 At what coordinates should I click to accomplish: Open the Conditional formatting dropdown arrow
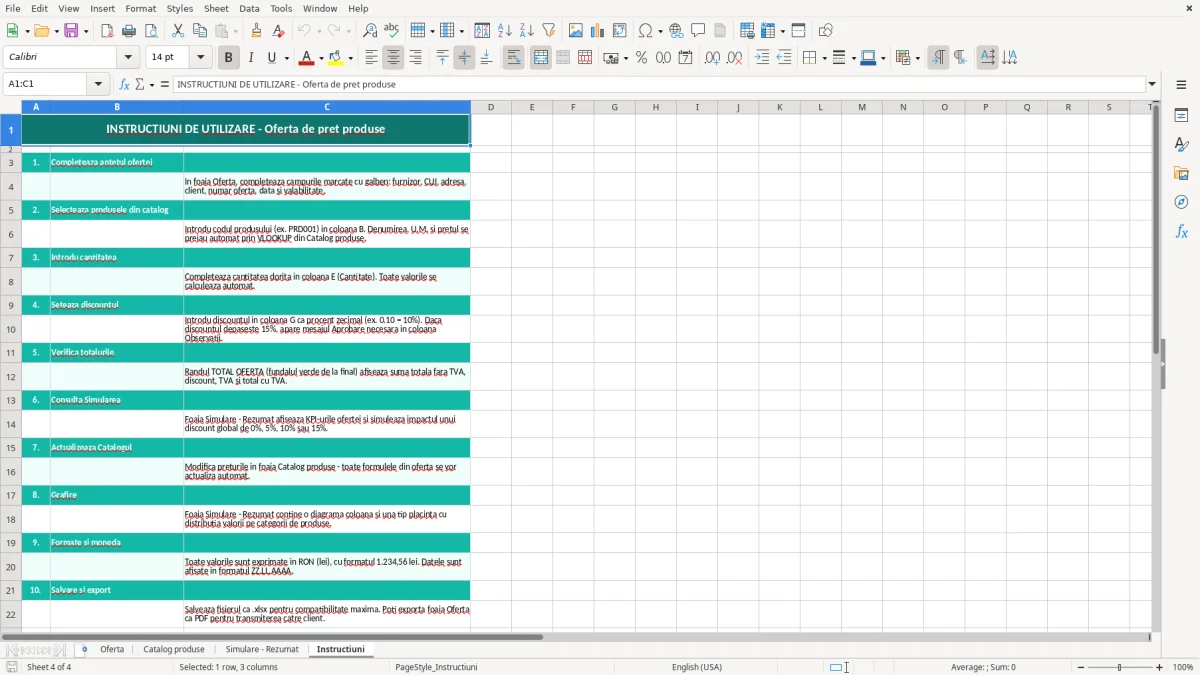tap(917, 58)
